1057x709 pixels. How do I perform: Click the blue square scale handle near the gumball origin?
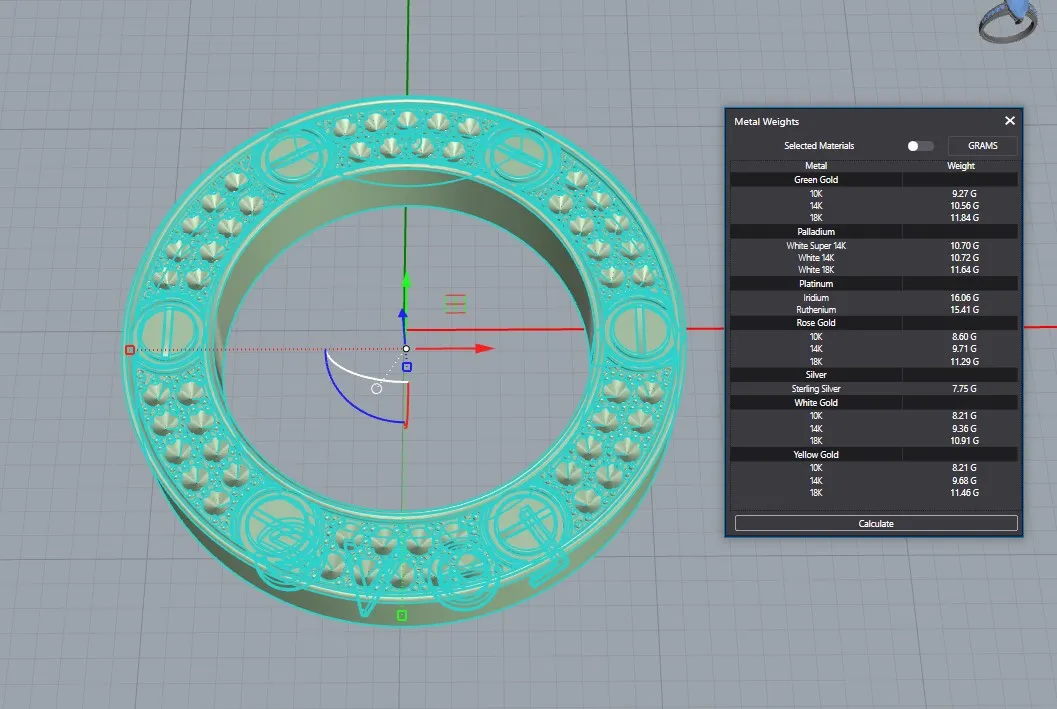[407, 367]
